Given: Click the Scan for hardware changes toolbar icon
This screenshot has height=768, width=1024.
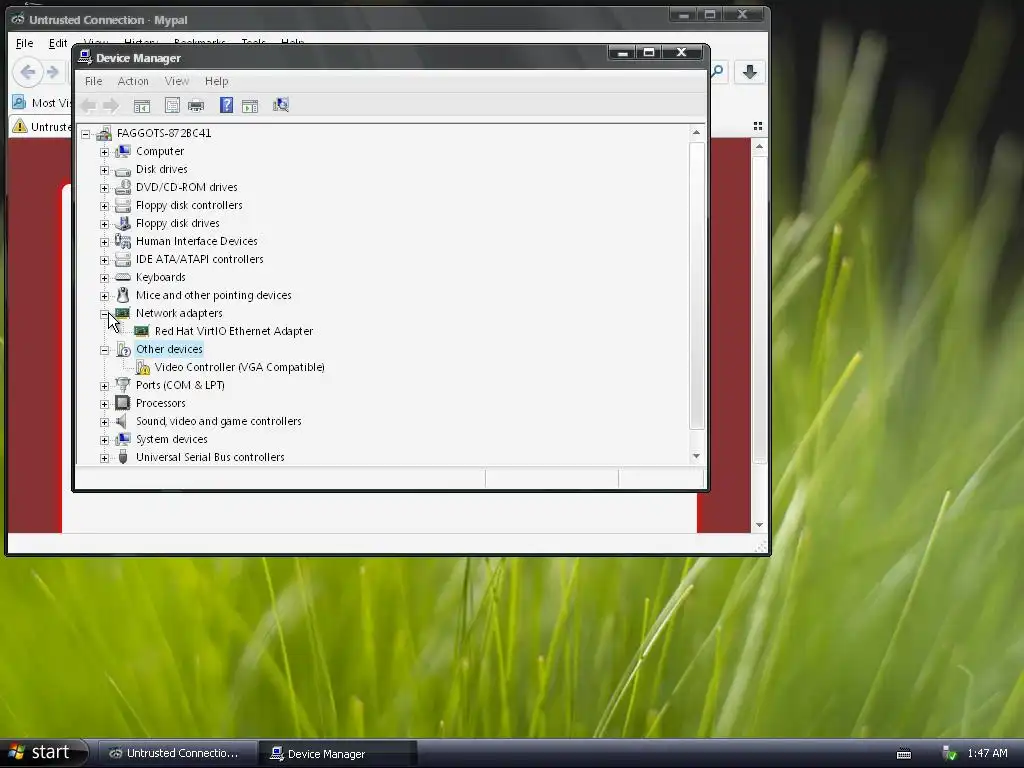Looking at the screenshot, I should (x=281, y=105).
